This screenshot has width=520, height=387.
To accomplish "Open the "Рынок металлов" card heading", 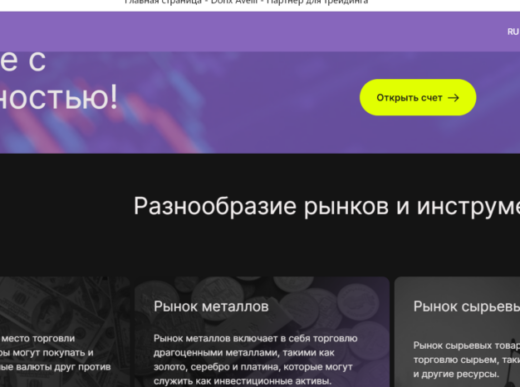I will coord(211,306).
